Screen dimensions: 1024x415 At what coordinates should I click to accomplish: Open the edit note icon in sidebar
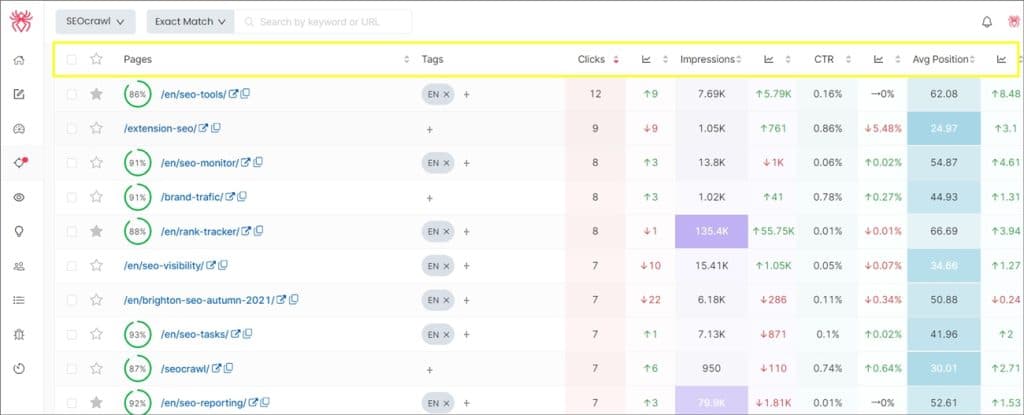point(19,94)
